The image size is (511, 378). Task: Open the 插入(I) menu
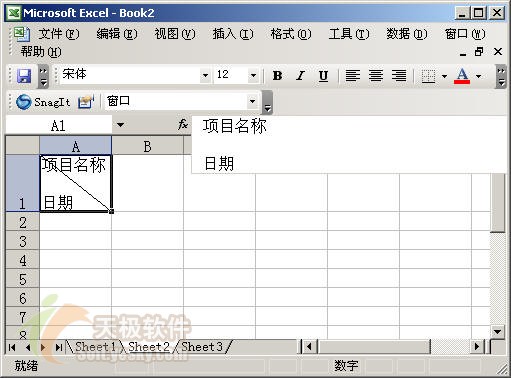[x=233, y=34]
